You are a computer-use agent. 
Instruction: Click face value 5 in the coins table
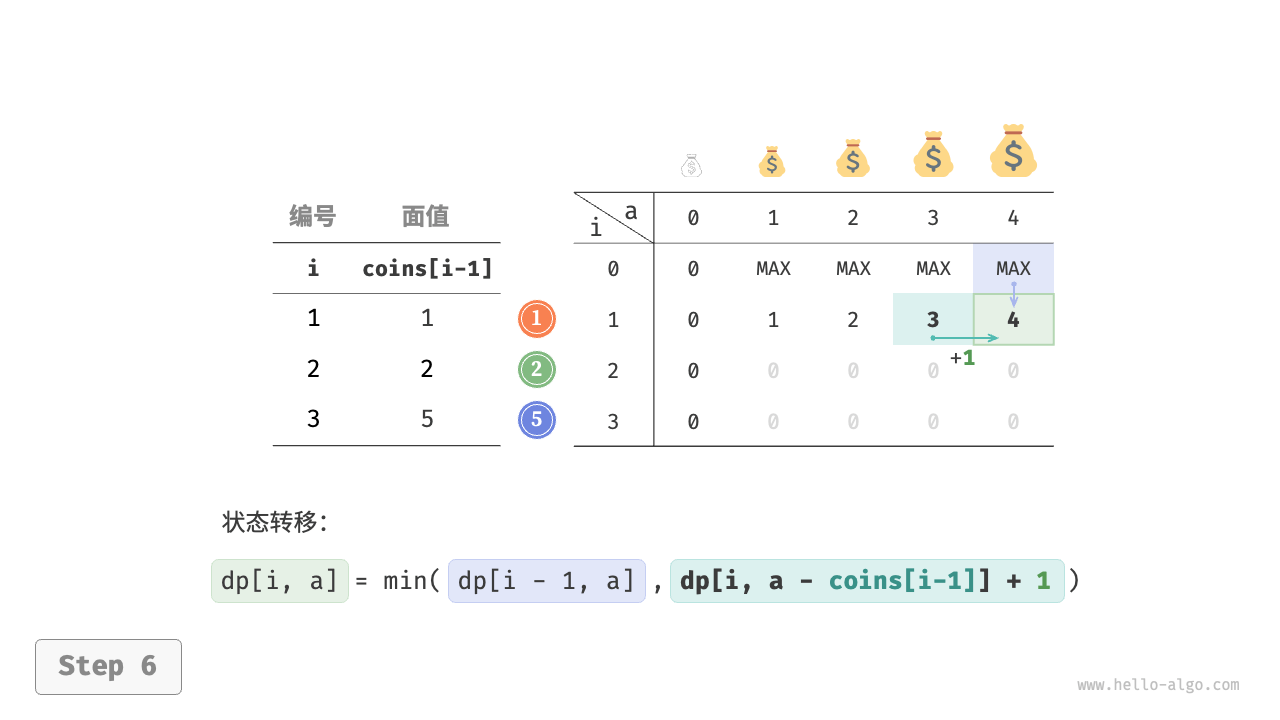tap(427, 418)
